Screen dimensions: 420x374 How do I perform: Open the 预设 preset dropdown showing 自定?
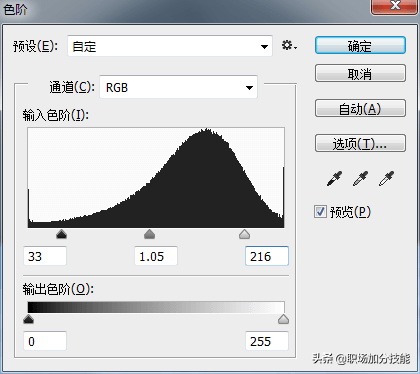coord(170,46)
